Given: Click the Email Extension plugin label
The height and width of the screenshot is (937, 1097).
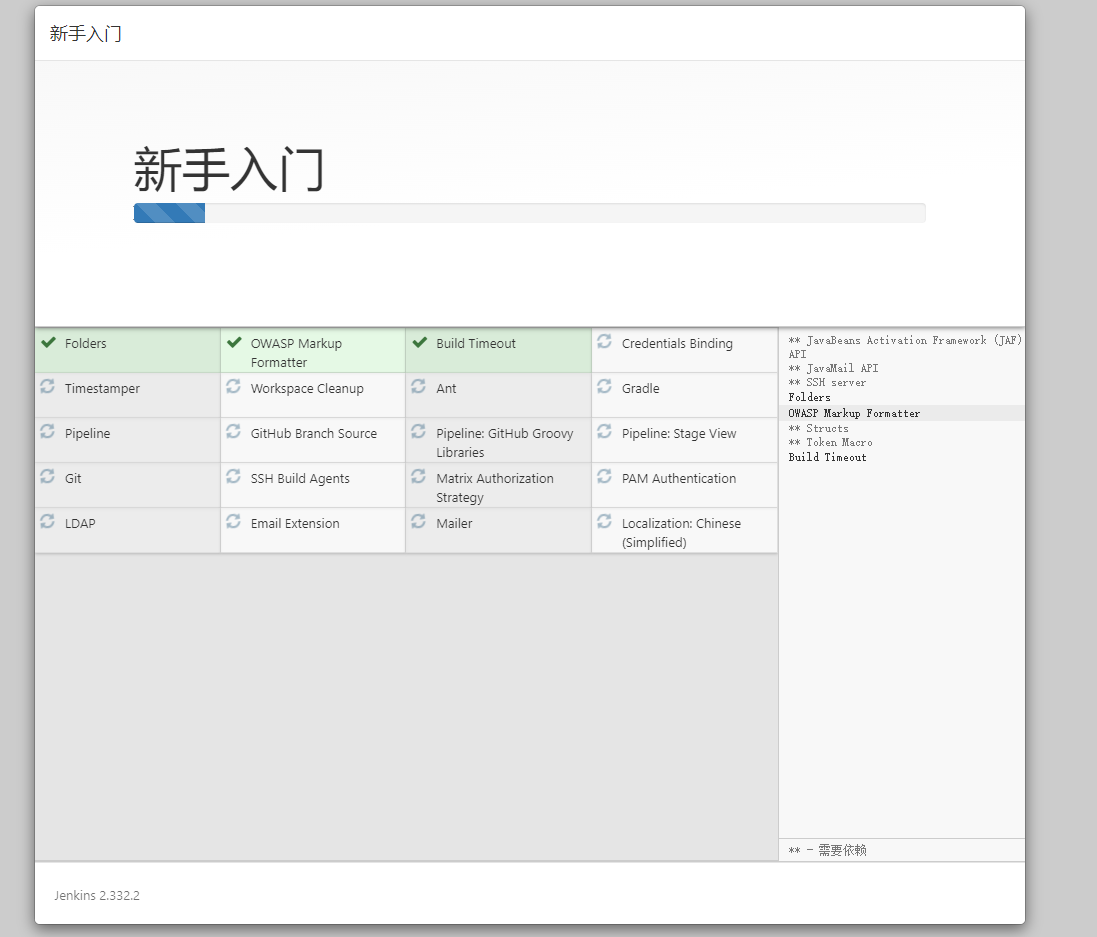Looking at the screenshot, I should coord(295,524).
